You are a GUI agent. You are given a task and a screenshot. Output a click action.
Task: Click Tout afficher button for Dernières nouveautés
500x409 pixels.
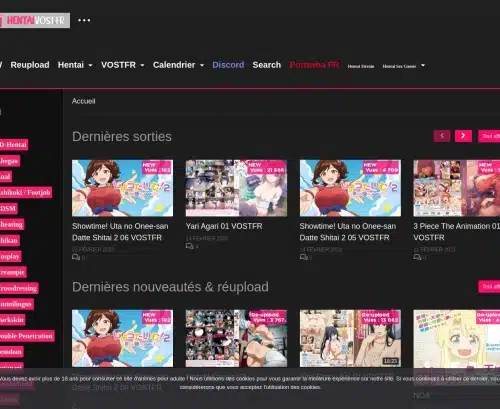[x=489, y=286]
